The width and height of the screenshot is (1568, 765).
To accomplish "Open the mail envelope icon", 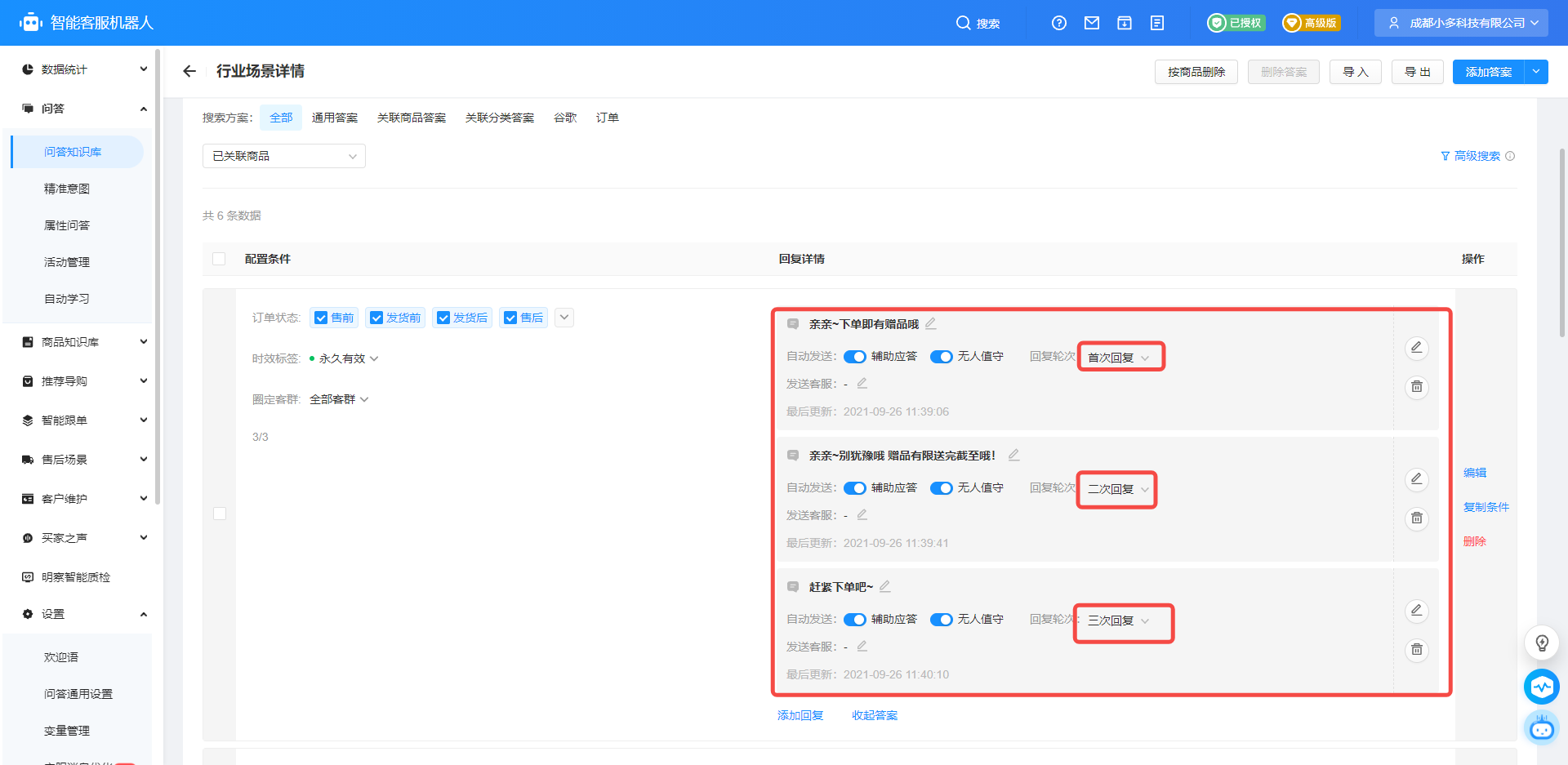I will pos(1092,23).
